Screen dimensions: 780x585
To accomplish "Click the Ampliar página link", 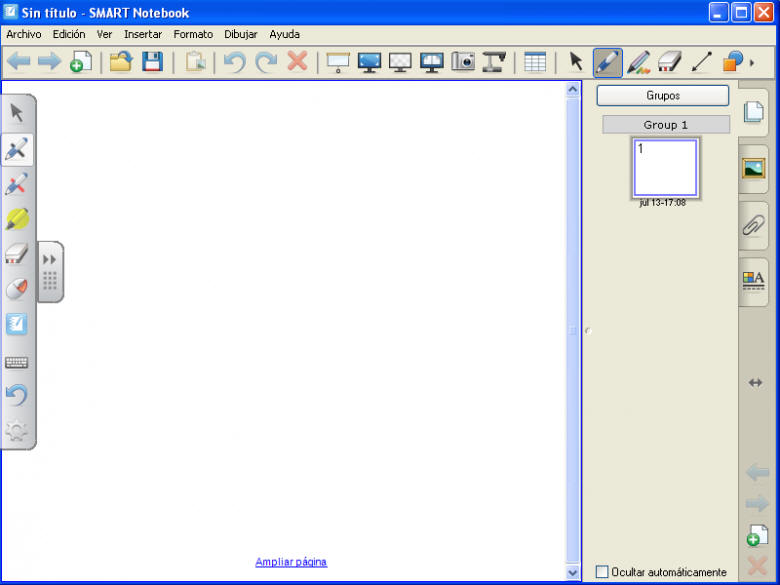I will (291, 562).
